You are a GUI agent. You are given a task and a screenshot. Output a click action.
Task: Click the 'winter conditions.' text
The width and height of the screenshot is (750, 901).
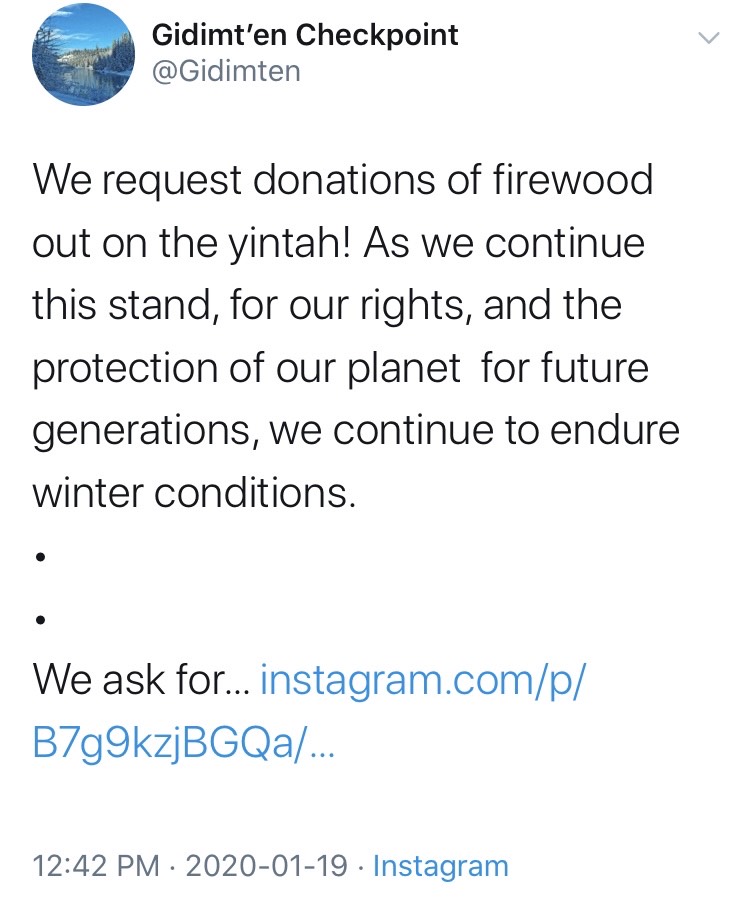[x=194, y=493]
